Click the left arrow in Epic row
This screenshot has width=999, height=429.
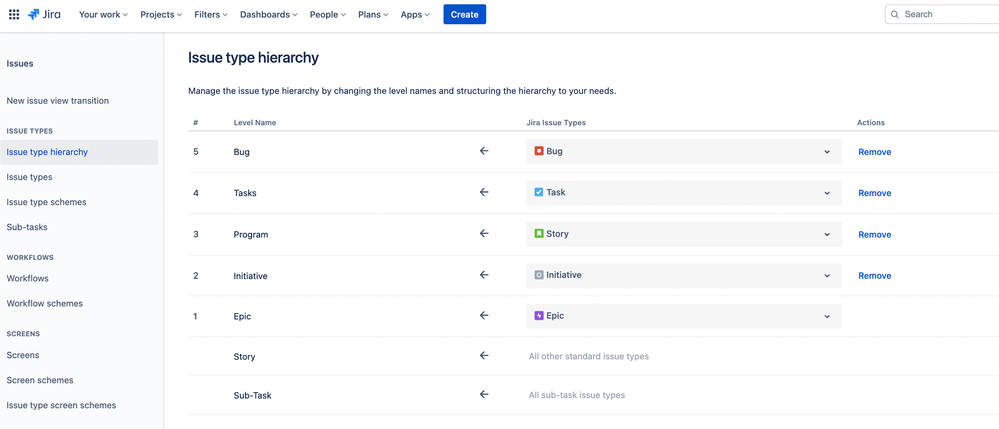(x=484, y=315)
